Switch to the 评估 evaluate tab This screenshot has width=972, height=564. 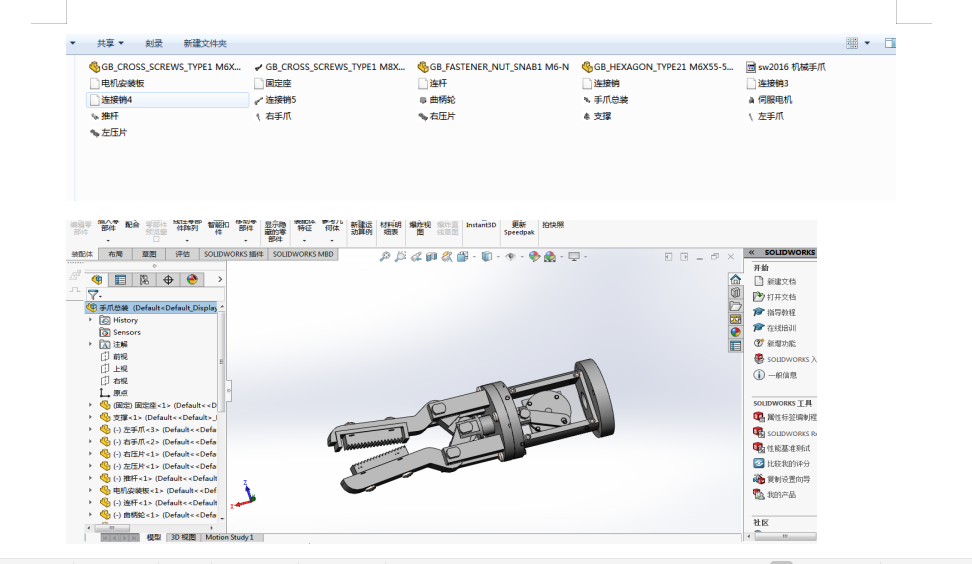click(182, 254)
